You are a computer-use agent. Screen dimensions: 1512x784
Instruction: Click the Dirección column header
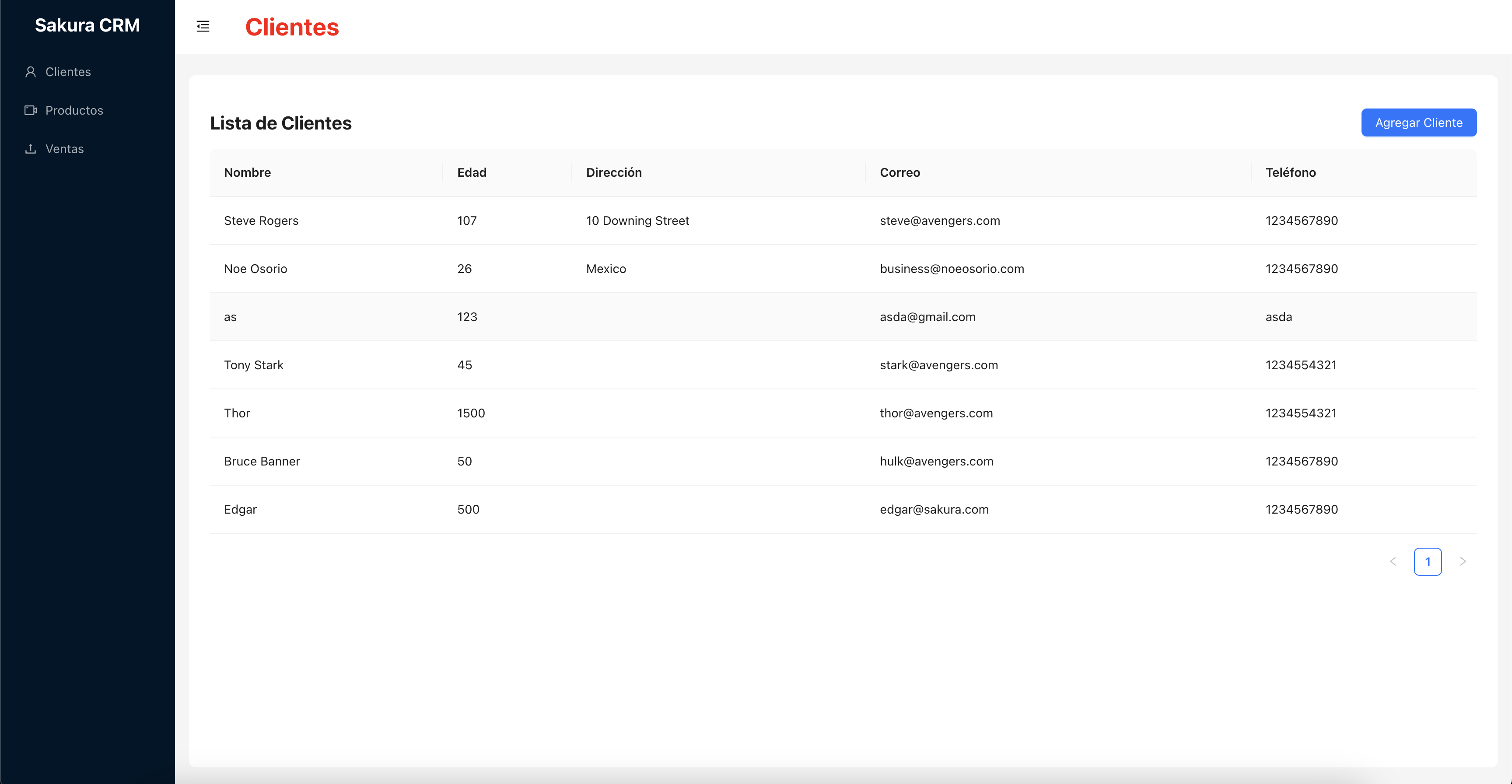point(614,172)
